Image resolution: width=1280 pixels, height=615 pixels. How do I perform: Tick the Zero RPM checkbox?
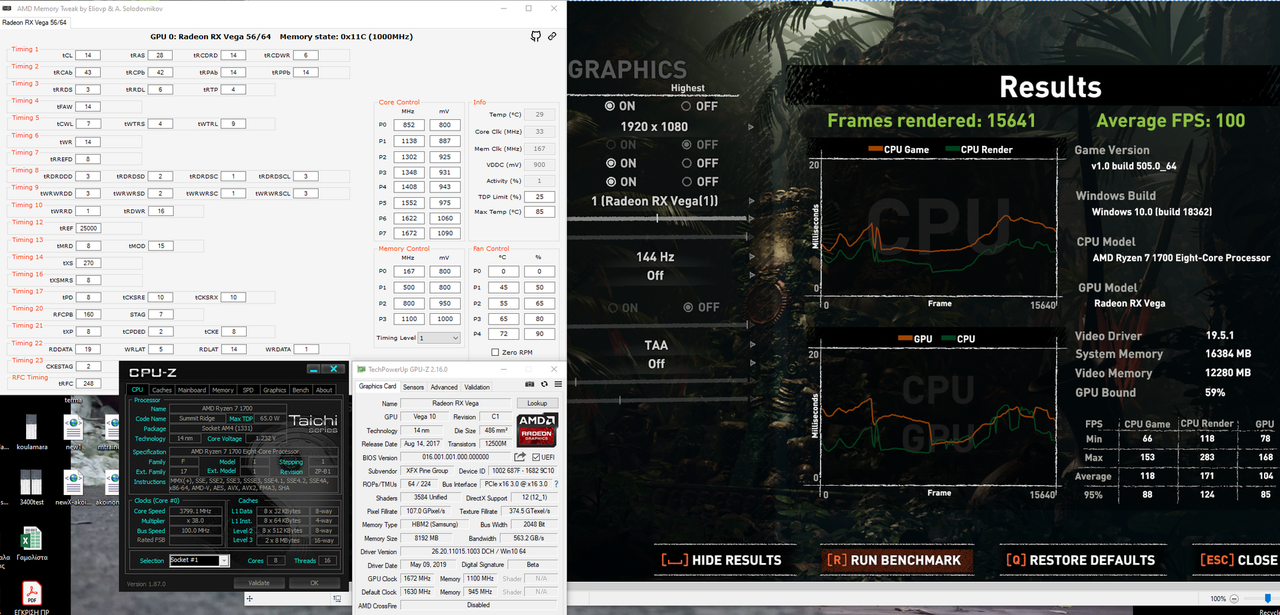pyautogui.click(x=495, y=352)
